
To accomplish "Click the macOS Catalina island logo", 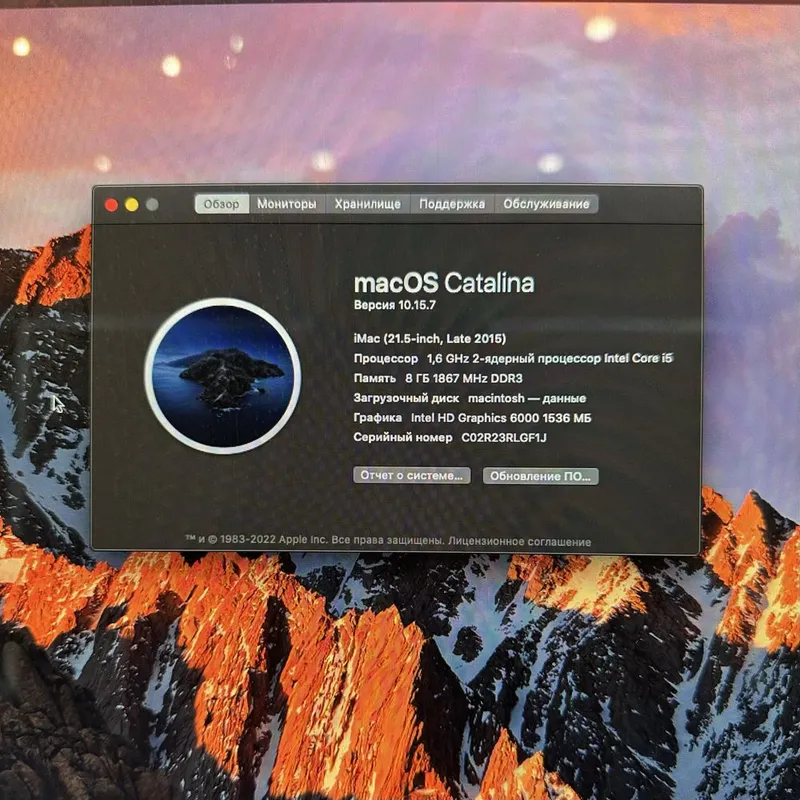I will tap(223, 376).
